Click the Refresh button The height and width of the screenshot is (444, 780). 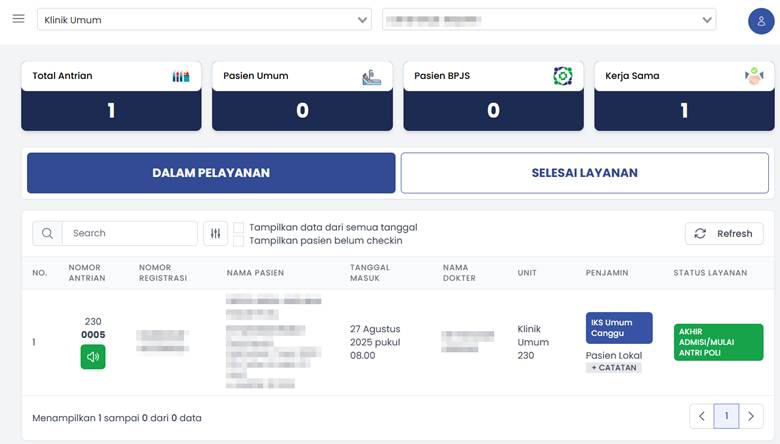[x=723, y=233]
